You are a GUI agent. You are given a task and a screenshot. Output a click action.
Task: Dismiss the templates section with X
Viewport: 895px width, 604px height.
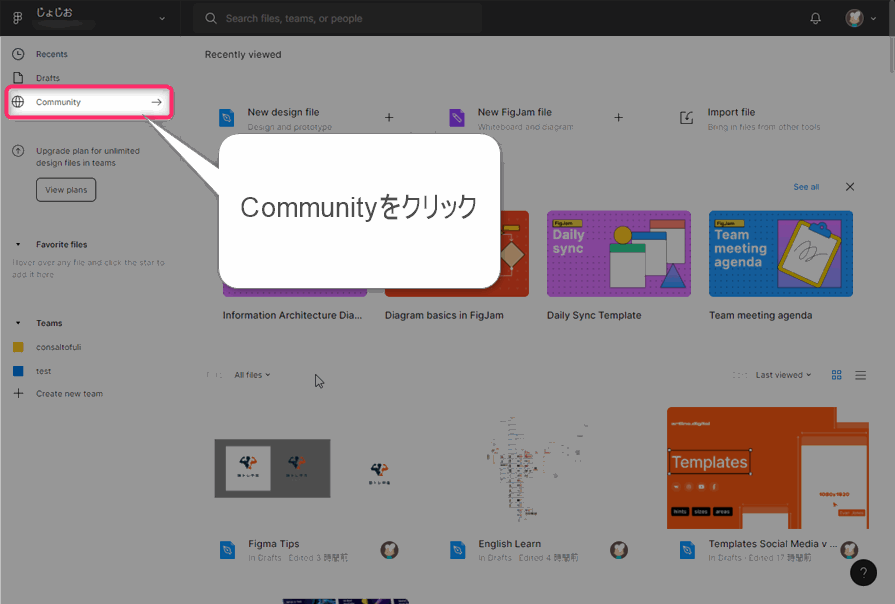[850, 187]
